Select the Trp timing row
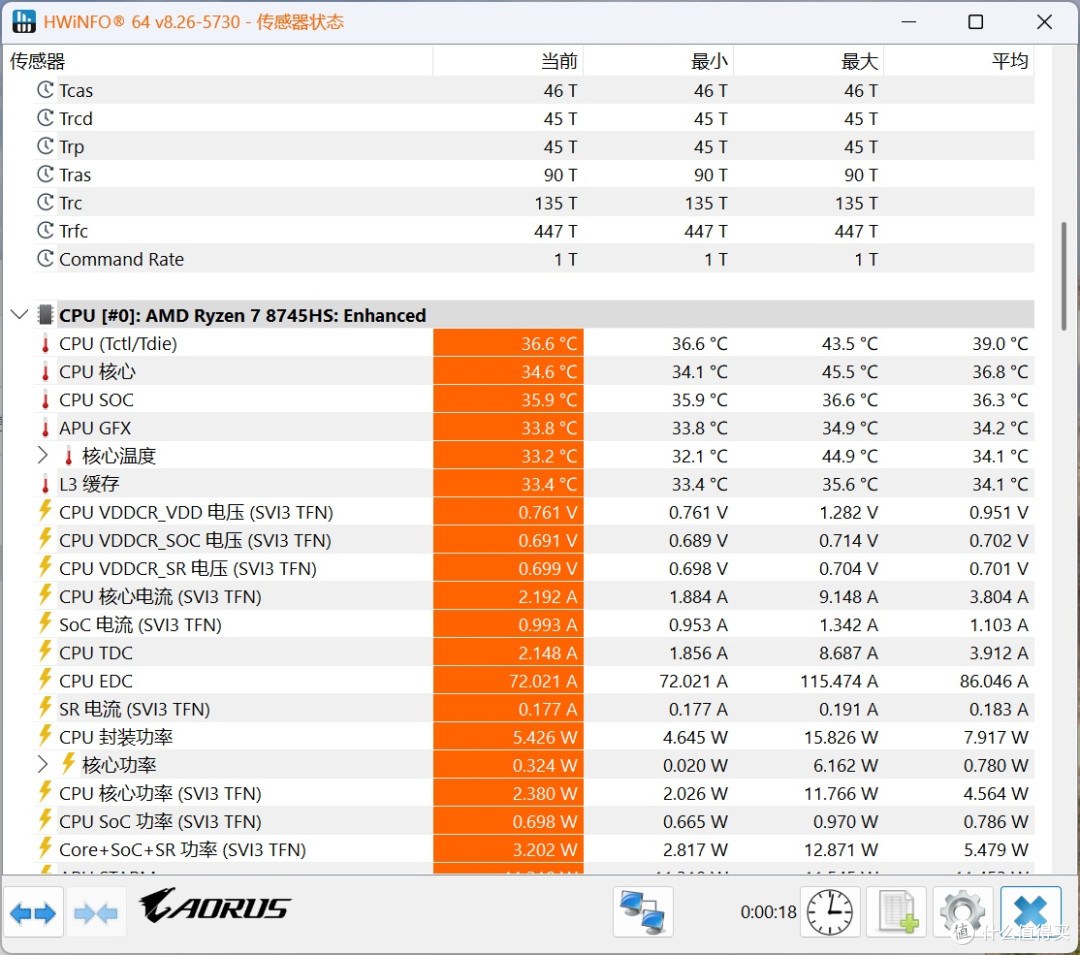The image size is (1080, 955). 534,147
